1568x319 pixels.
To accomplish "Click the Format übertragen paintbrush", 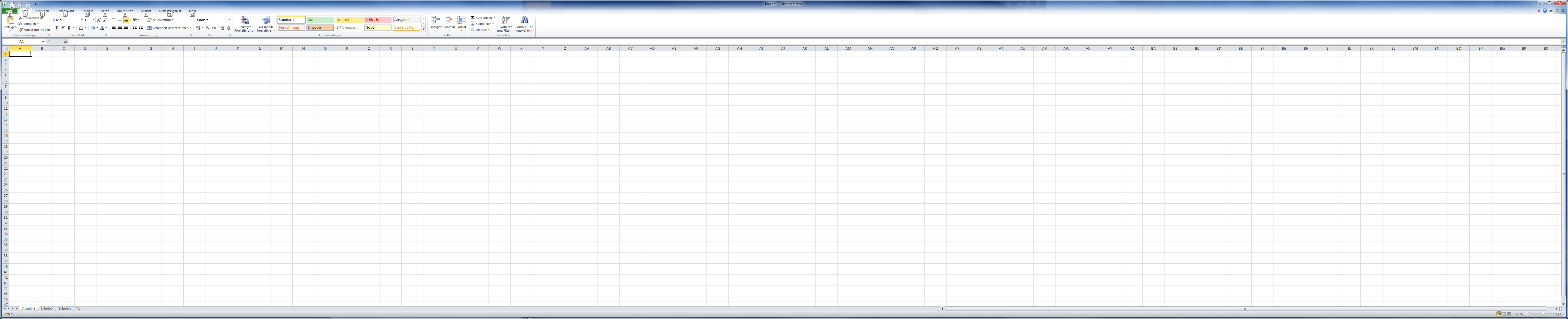I will (20, 30).
